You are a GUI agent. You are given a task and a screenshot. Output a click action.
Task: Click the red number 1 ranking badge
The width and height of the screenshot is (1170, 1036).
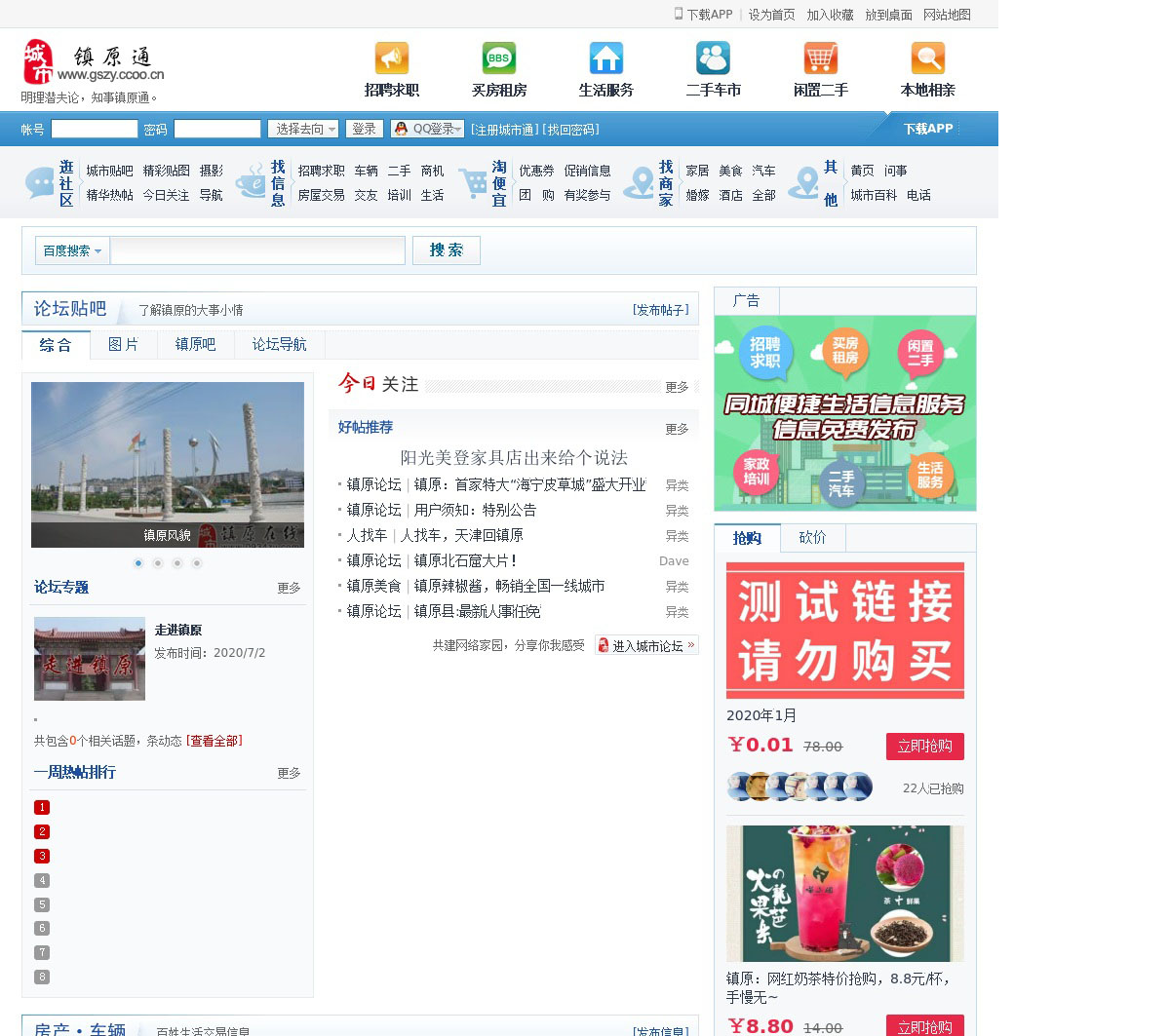[42, 807]
